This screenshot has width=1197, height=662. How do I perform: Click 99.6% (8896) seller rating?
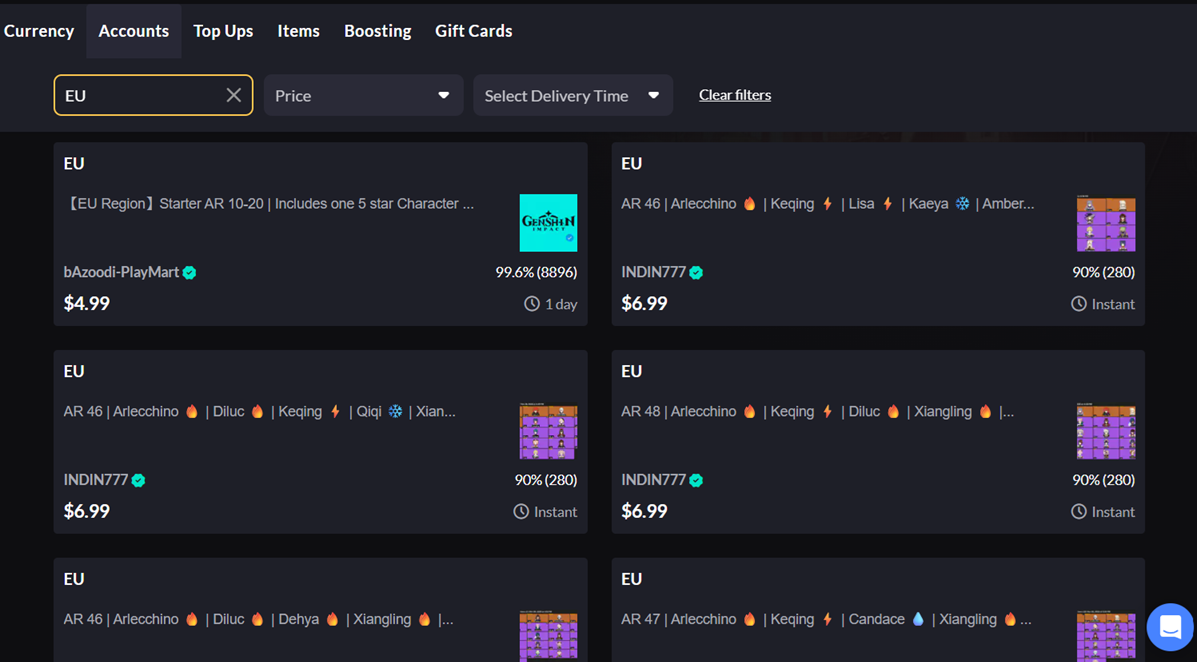click(536, 273)
